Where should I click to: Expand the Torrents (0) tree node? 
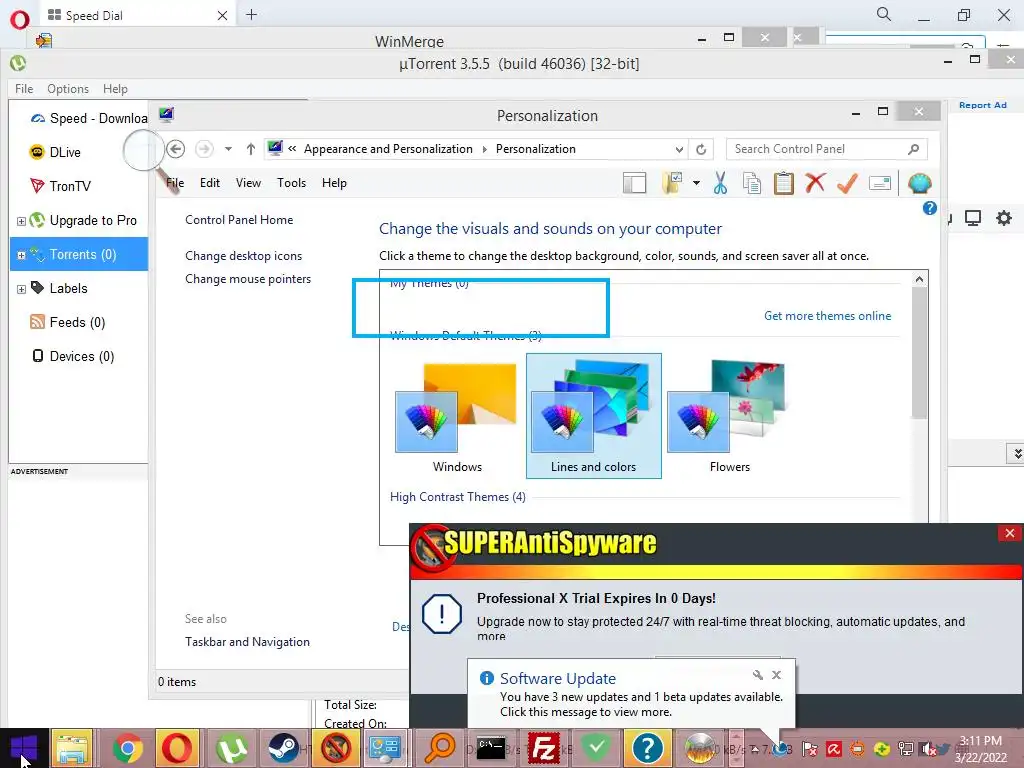(x=21, y=255)
